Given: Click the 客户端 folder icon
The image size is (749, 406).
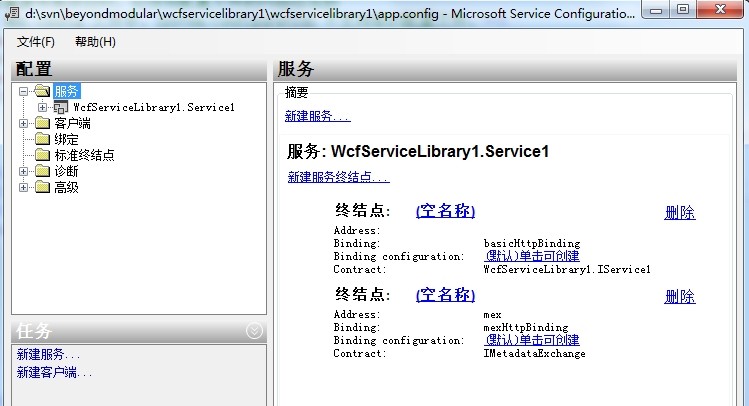Looking at the screenshot, I should click(x=43, y=123).
